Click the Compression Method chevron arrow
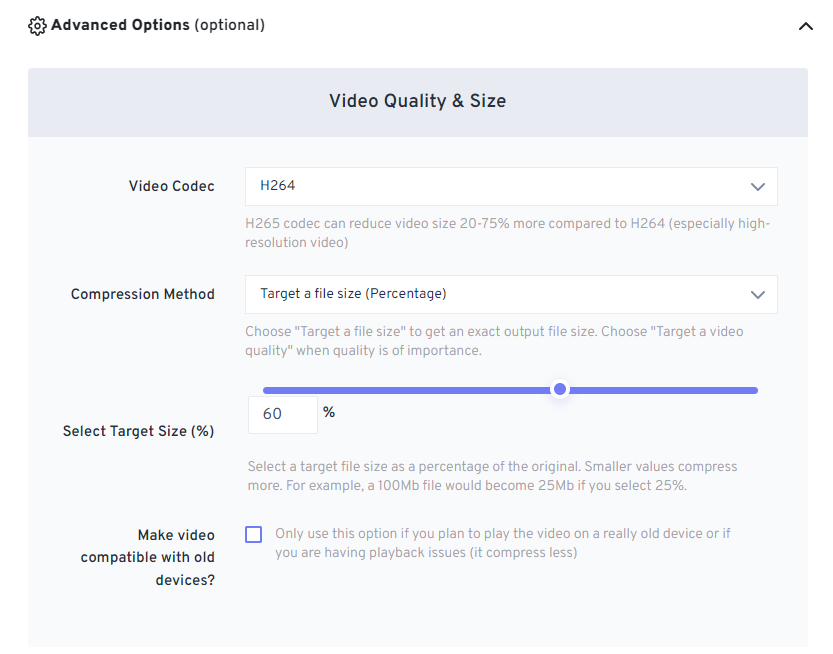Image resolution: width=833 pixels, height=654 pixels. [x=757, y=295]
